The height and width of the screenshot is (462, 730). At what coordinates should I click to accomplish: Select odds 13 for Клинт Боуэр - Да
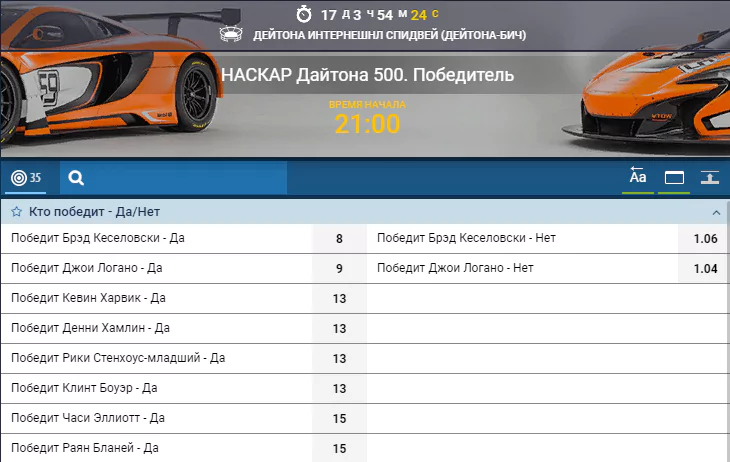point(339,388)
